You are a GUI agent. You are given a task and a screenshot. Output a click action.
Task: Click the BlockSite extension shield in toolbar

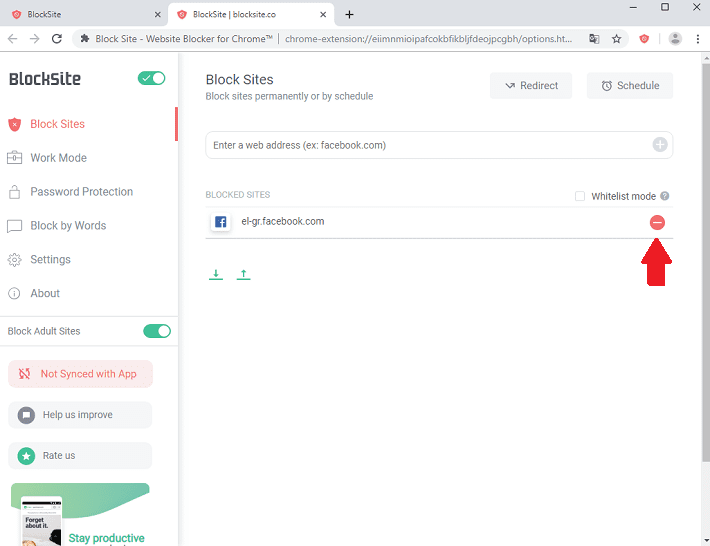(644, 39)
